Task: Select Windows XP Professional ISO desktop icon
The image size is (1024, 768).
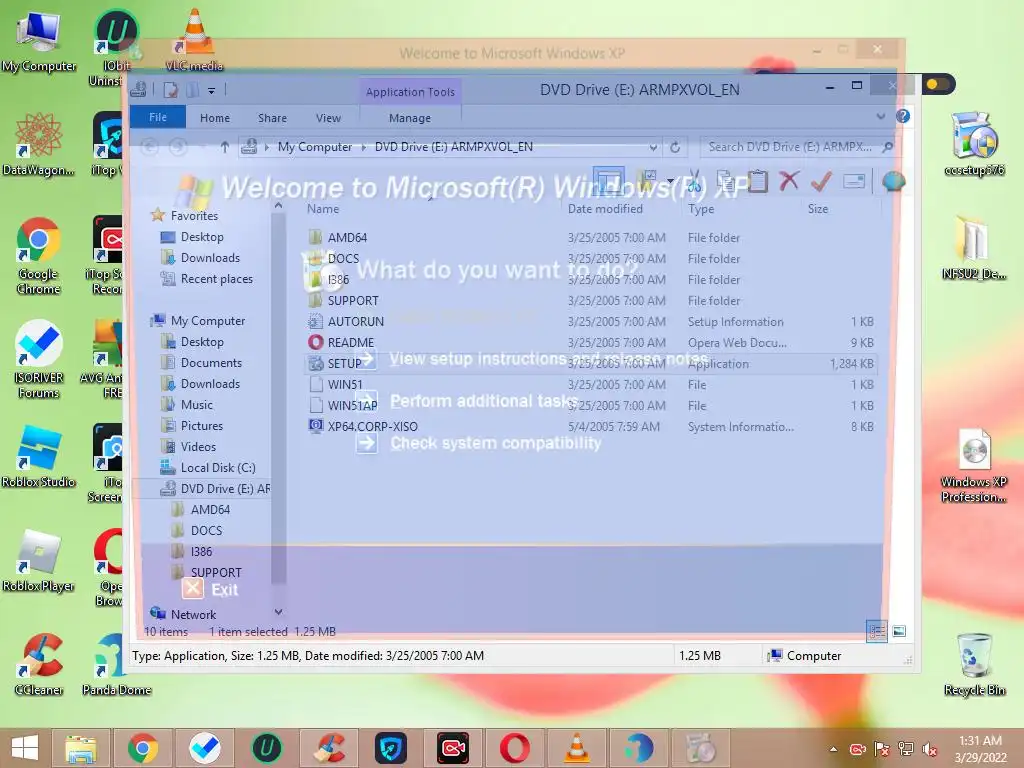Action: click(974, 465)
